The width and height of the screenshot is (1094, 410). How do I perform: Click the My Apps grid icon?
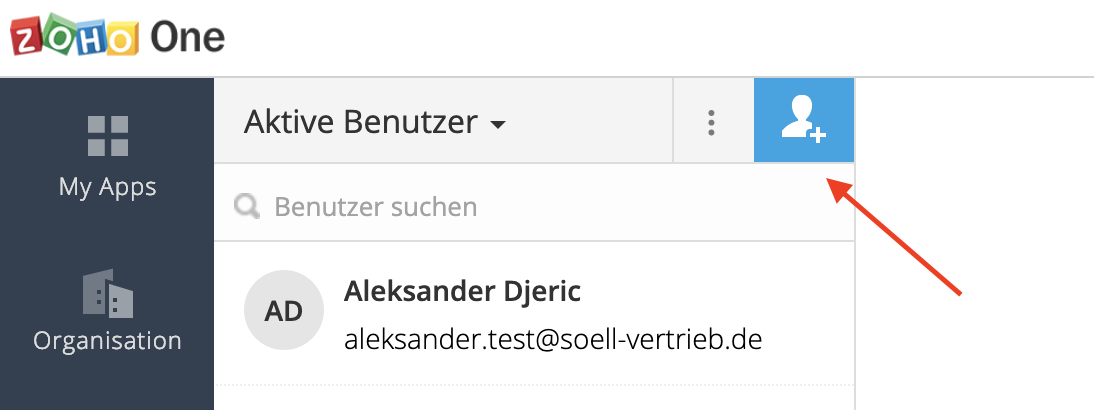pyautogui.click(x=107, y=135)
